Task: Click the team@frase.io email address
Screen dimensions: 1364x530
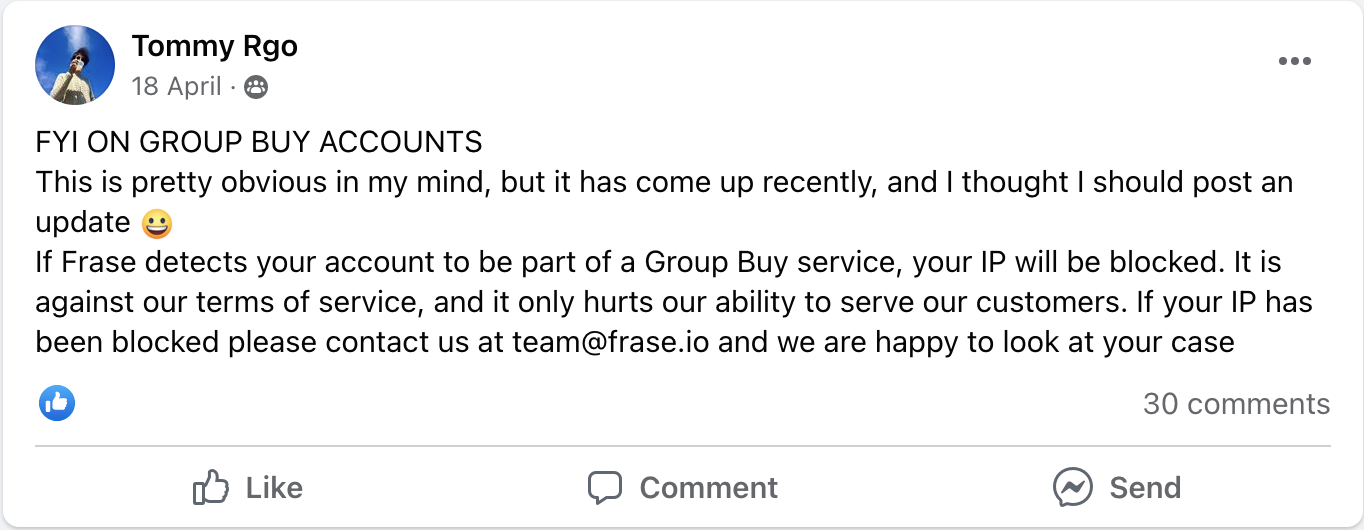Action: click(x=611, y=342)
